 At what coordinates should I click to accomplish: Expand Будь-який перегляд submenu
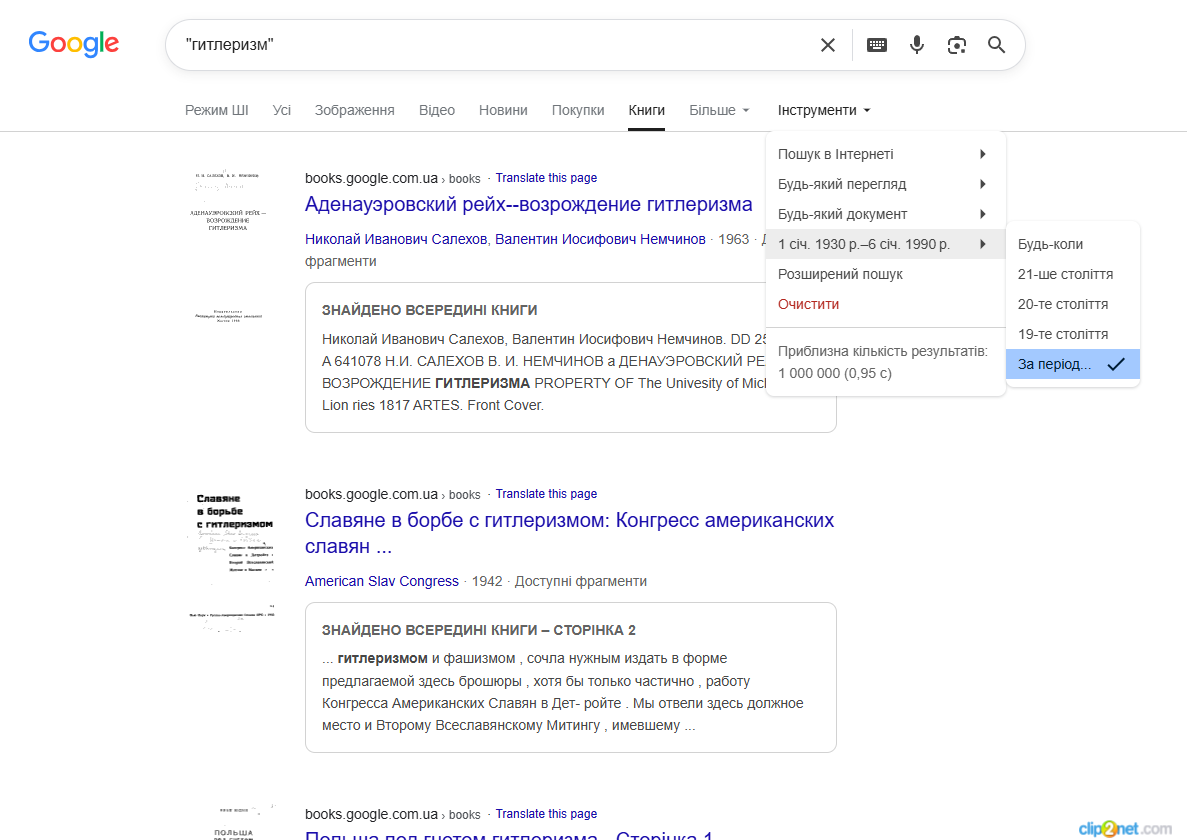tap(886, 184)
